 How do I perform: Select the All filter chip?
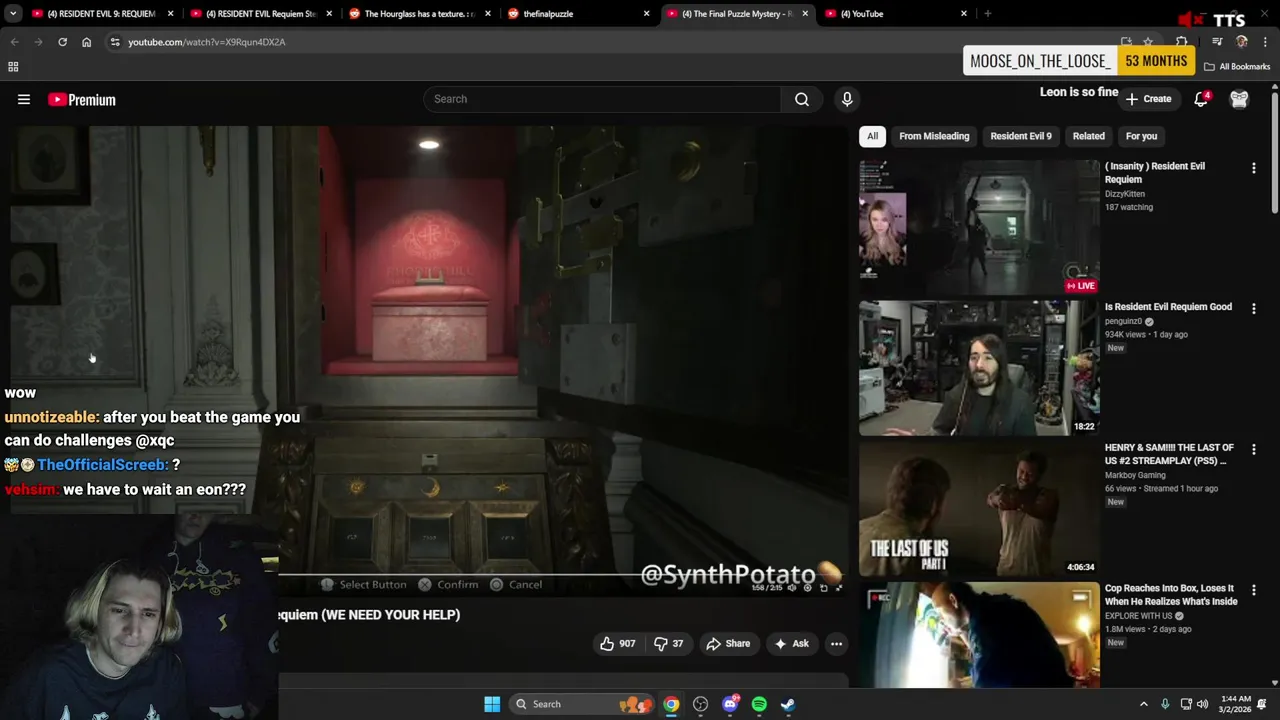pyautogui.click(x=873, y=136)
